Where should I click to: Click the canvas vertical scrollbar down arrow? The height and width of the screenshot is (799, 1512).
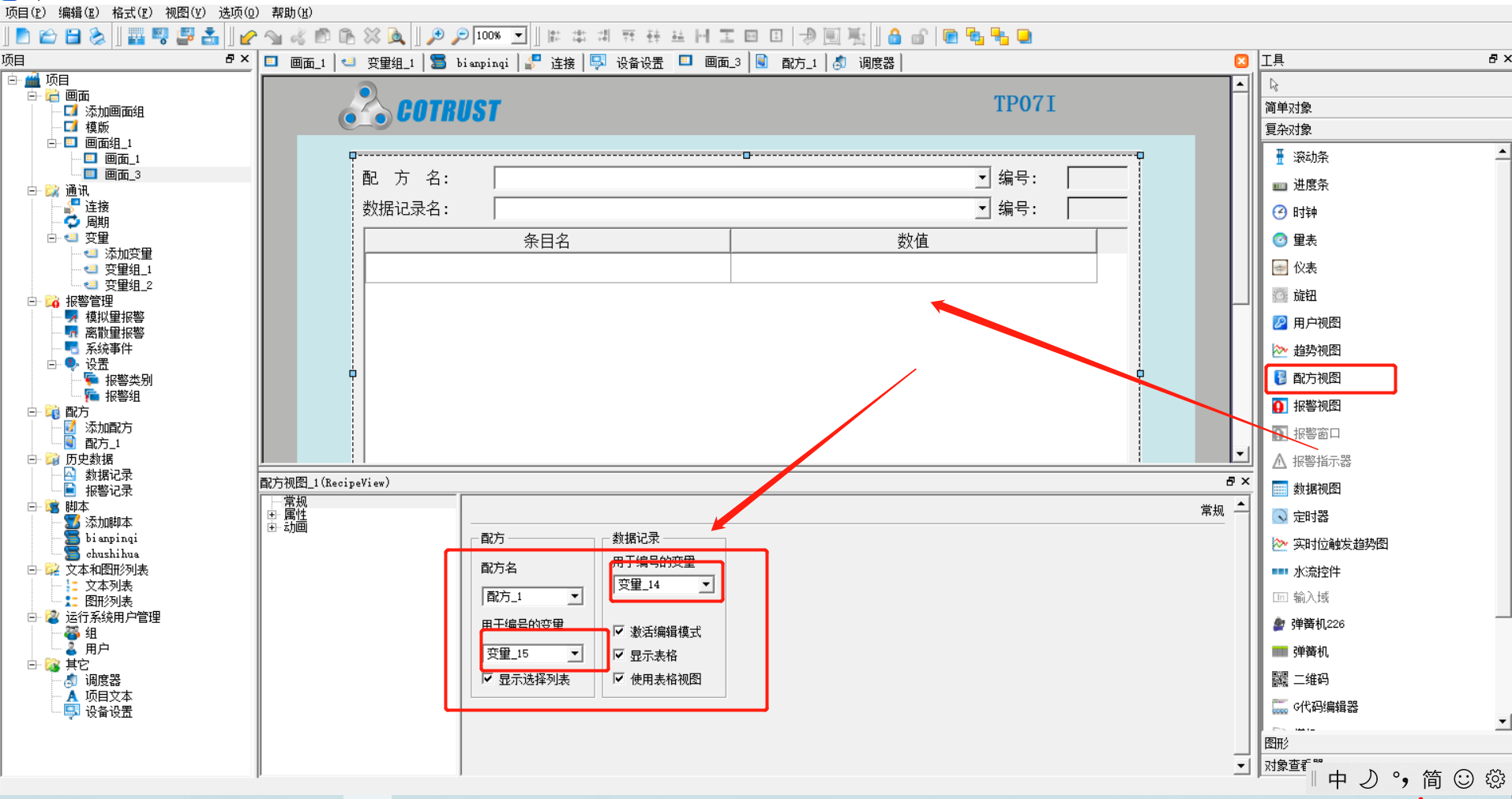[1240, 454]
